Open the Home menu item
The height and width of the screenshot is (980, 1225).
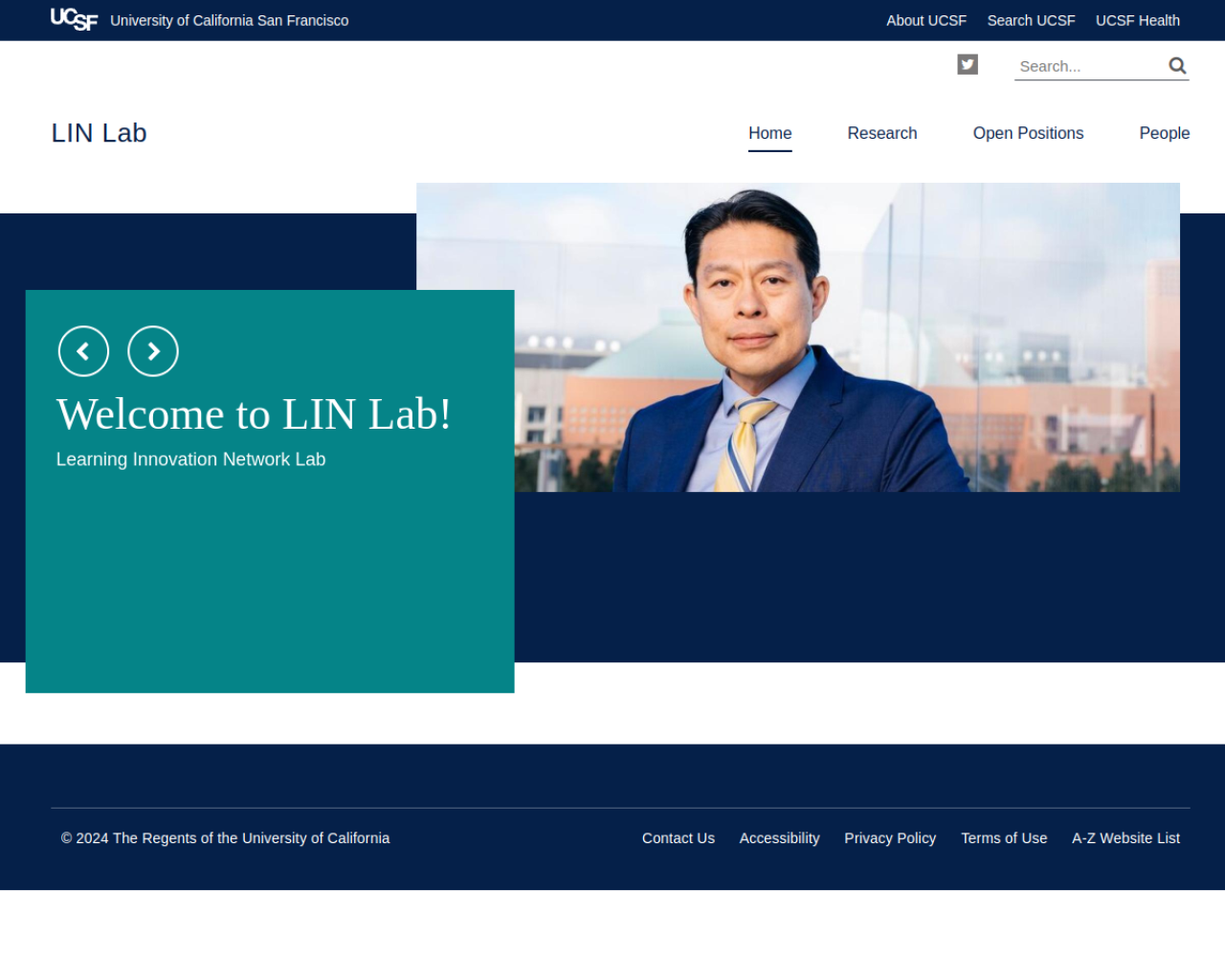(770, 133)
